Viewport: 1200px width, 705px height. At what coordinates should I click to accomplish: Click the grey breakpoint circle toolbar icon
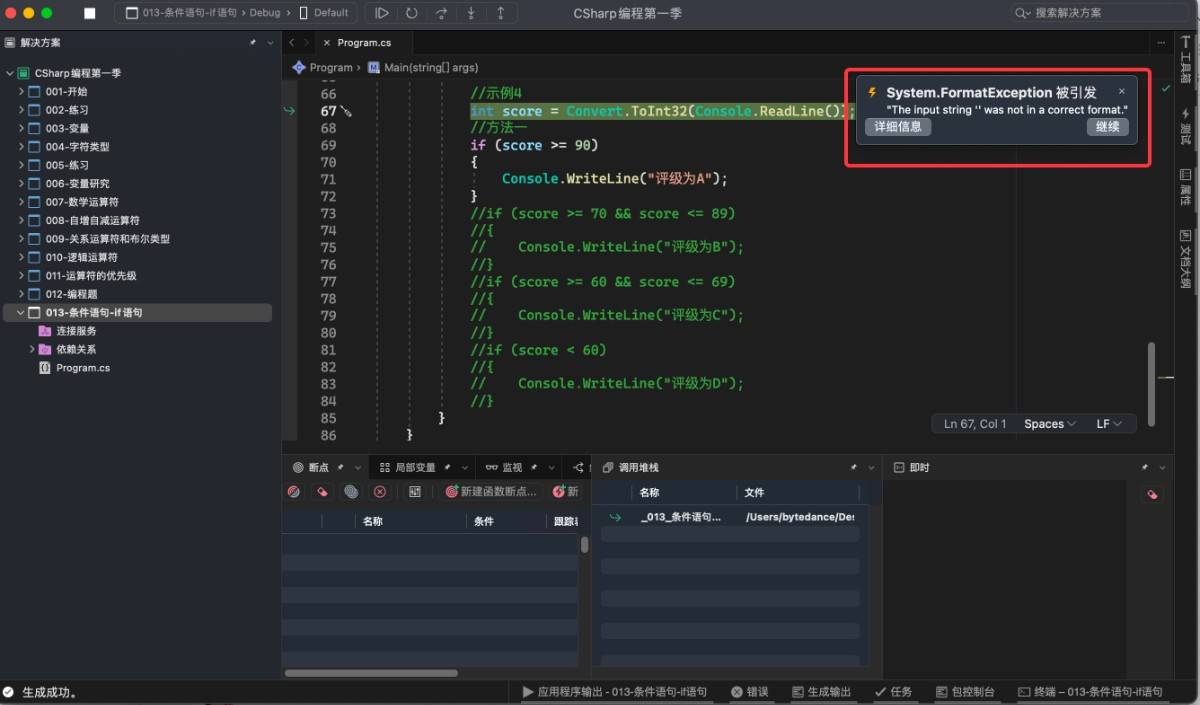pos(351,492)
